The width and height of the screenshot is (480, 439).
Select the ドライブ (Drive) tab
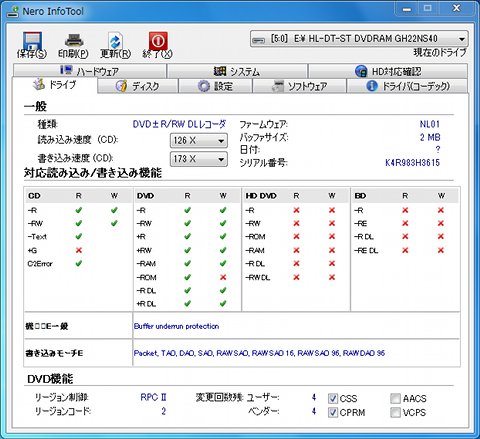55,85
